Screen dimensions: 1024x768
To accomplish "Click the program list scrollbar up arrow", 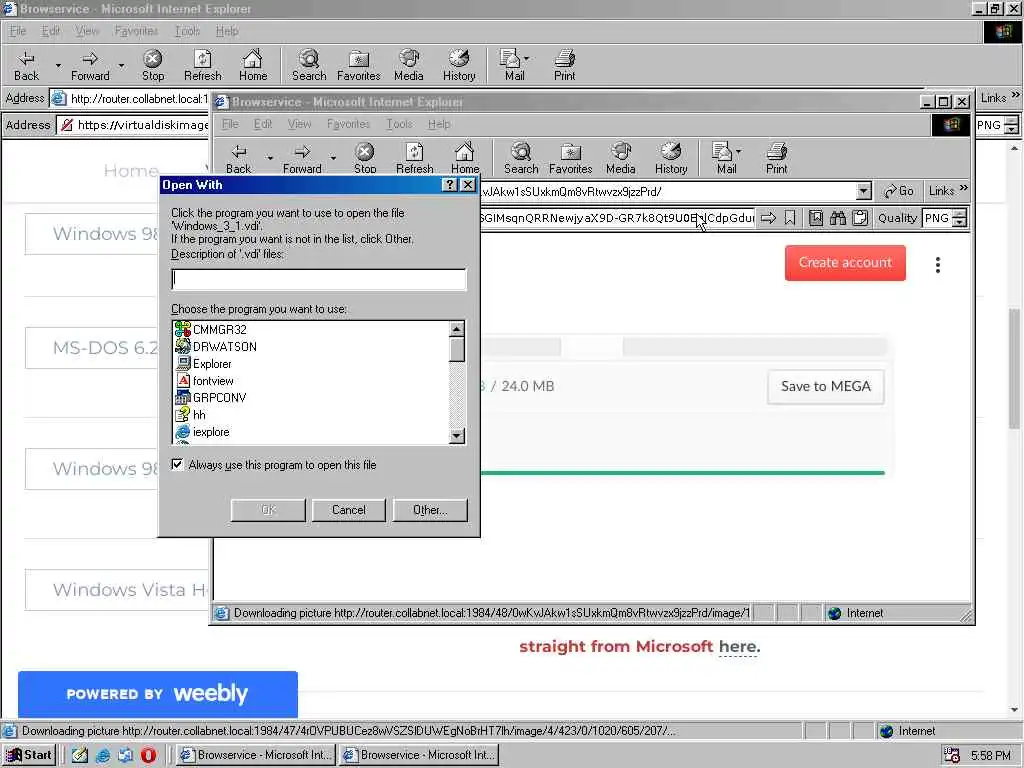I will (457, 328).
